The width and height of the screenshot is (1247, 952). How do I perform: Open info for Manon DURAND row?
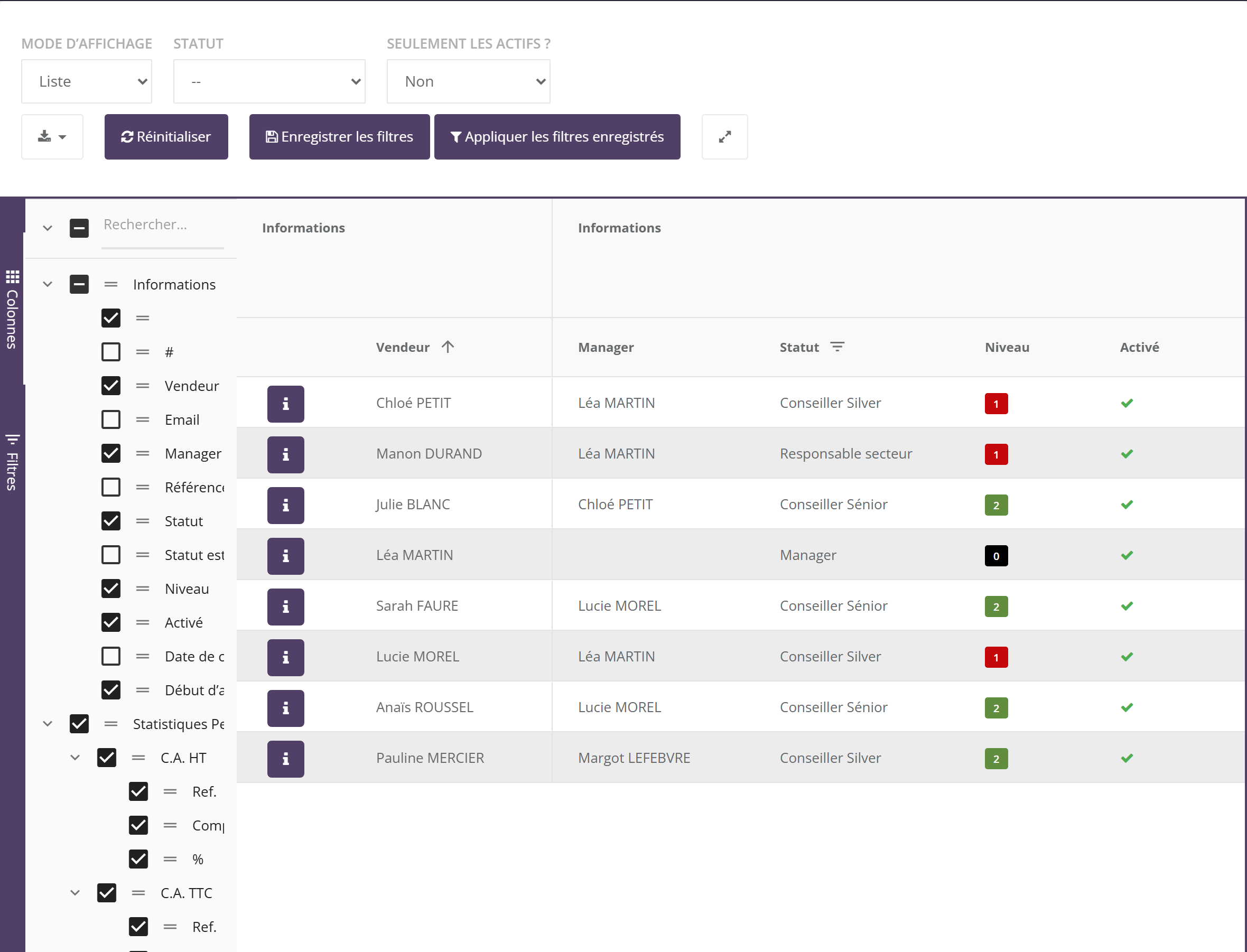[x=286, y=454]
